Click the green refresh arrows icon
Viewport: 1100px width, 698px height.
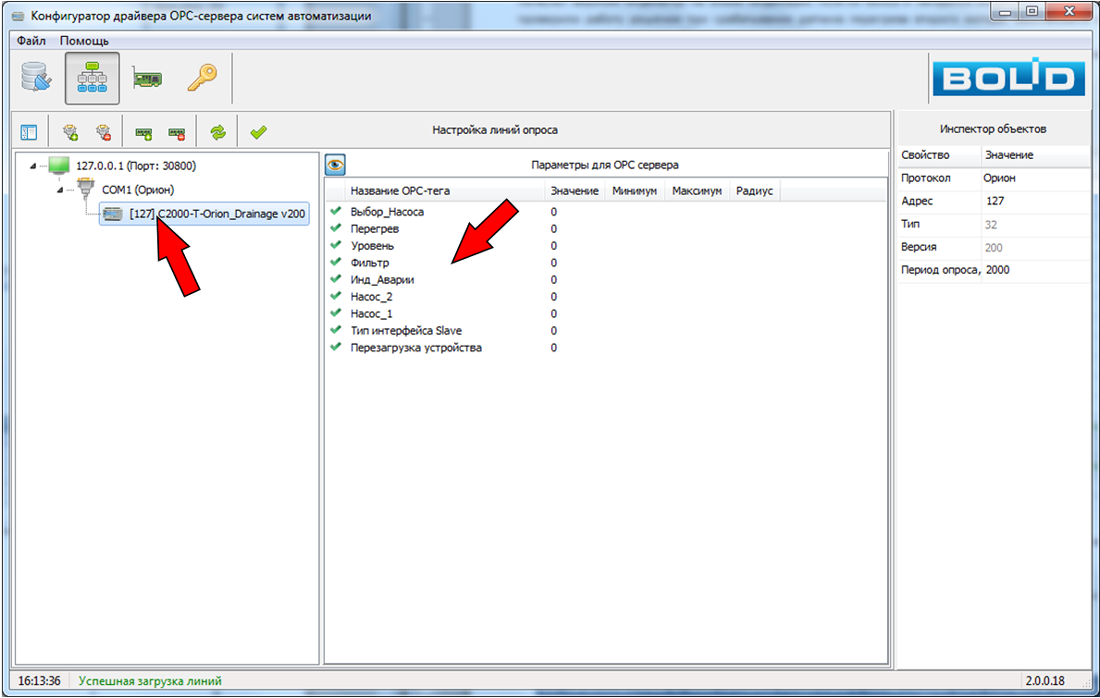[217, 131]
